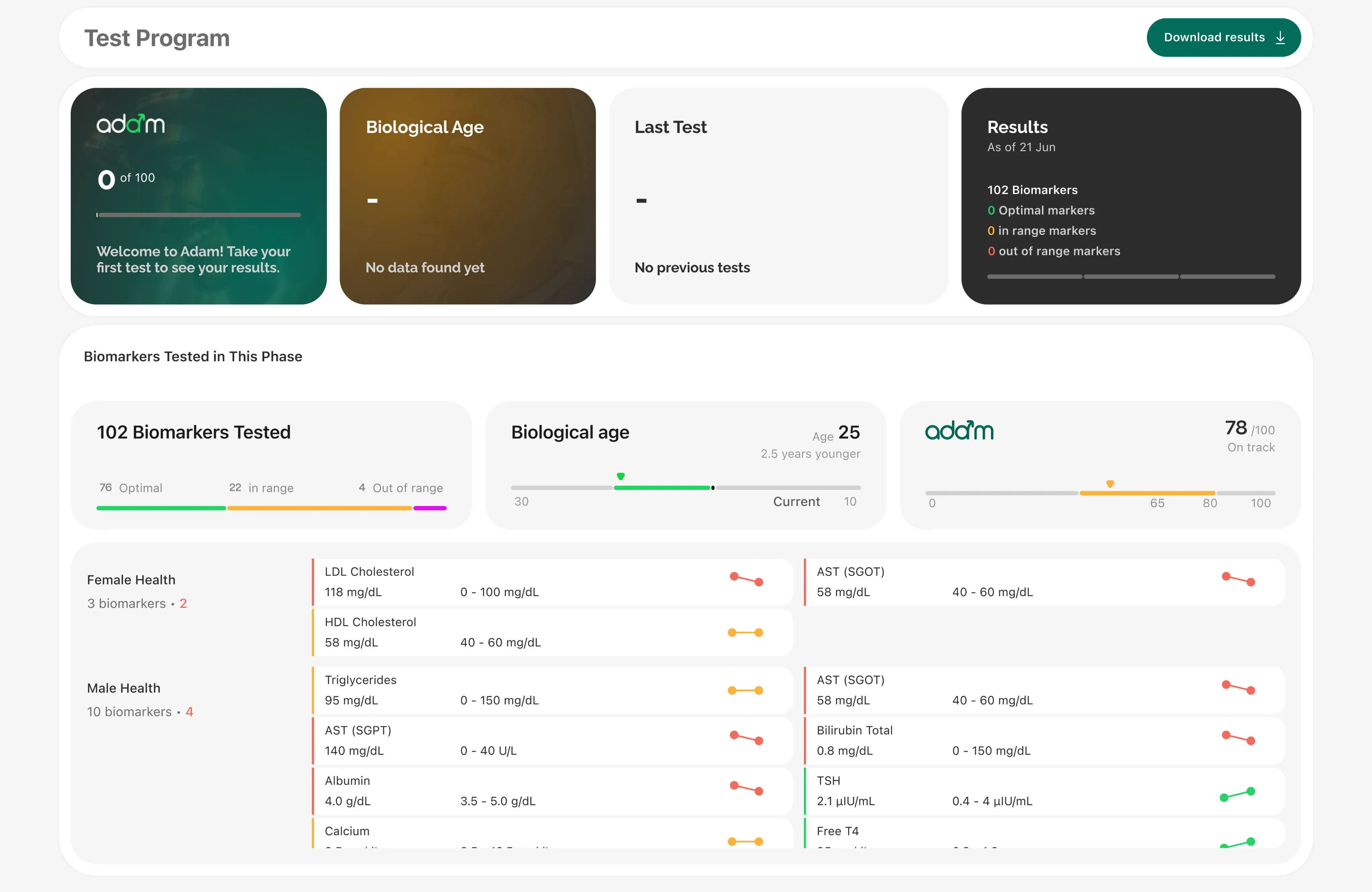Click the yellow marker on the 78/100 track slider
The width and height of the screenshot is (1372, 892).
(1110, 484)
